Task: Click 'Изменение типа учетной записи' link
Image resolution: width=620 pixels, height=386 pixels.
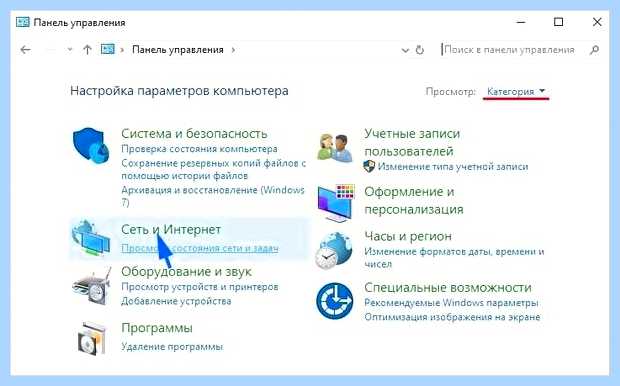Action: pyautogui.click(x=453, y=167)
